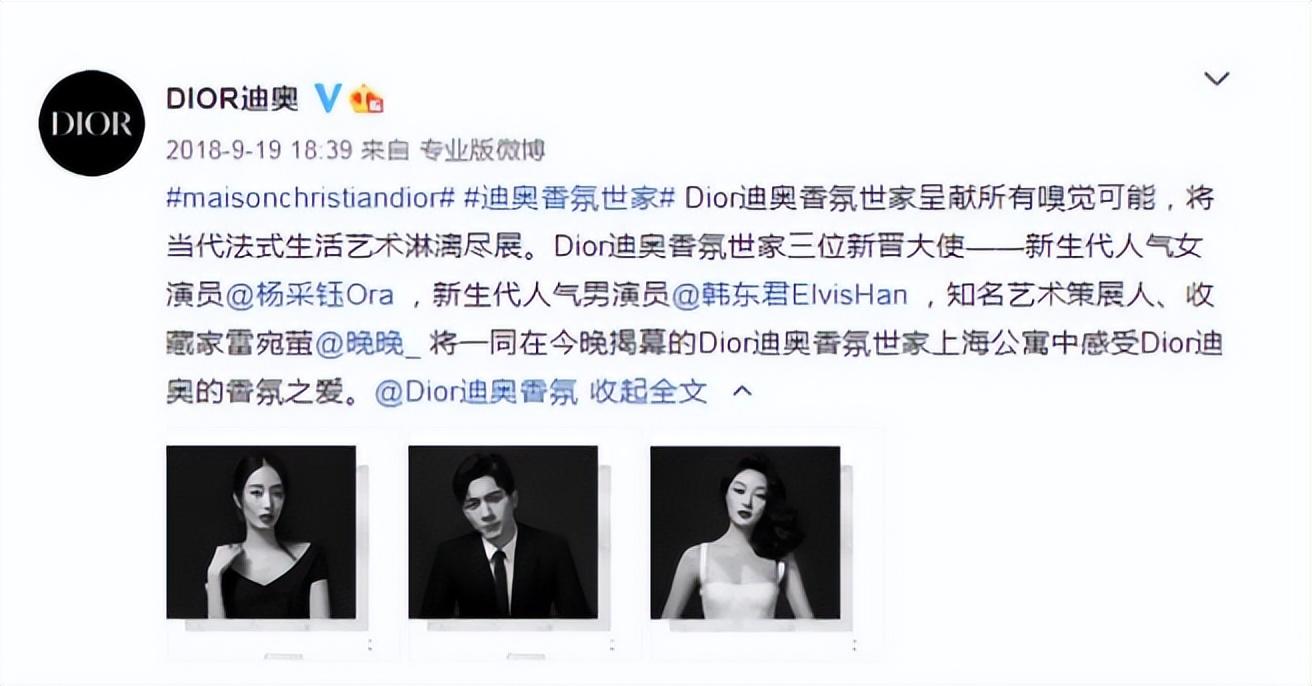
Task: View third photo of woman in white top
Action: pyautogui.click(x=745, y=532)
